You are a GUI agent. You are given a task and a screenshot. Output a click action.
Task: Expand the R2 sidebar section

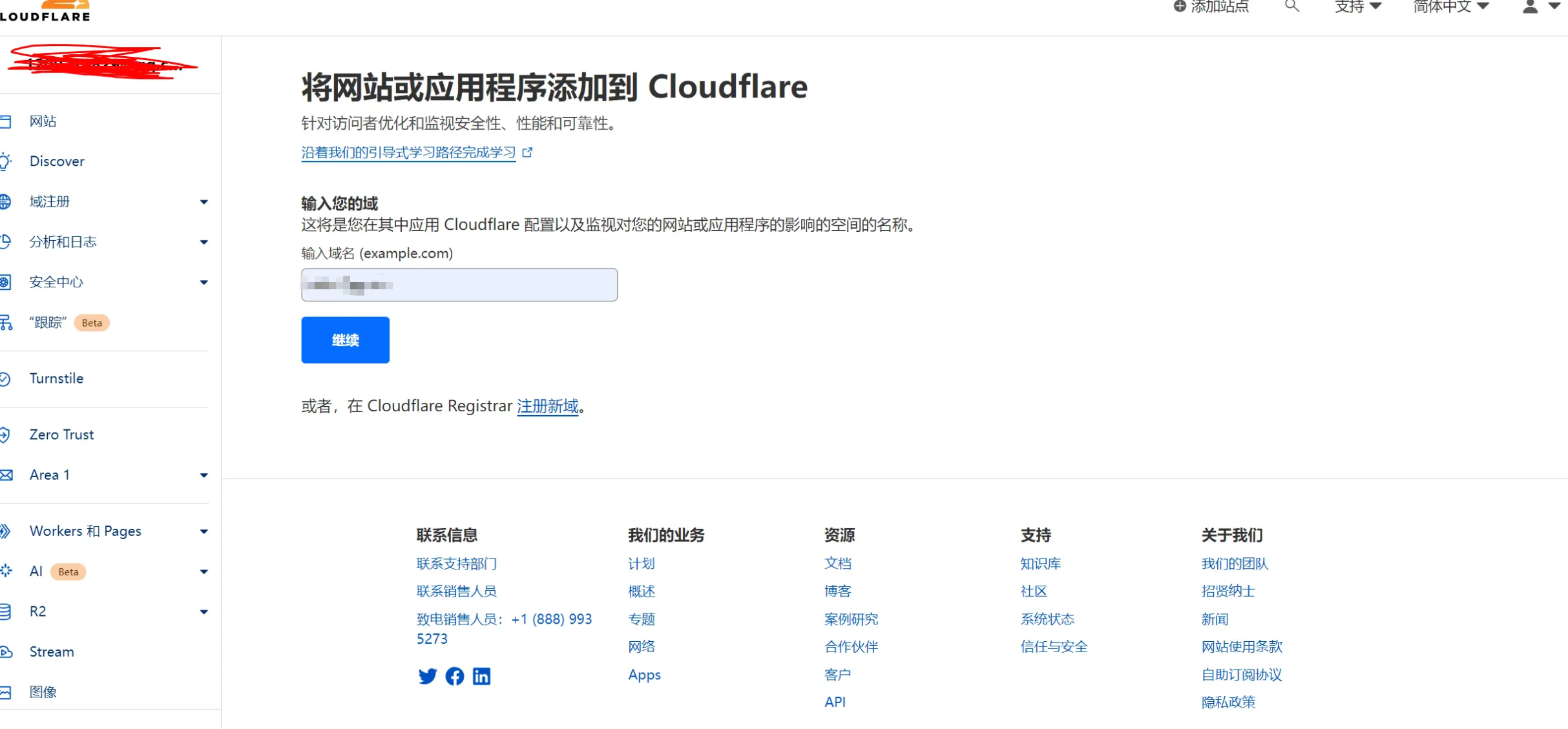pos(204,611)
